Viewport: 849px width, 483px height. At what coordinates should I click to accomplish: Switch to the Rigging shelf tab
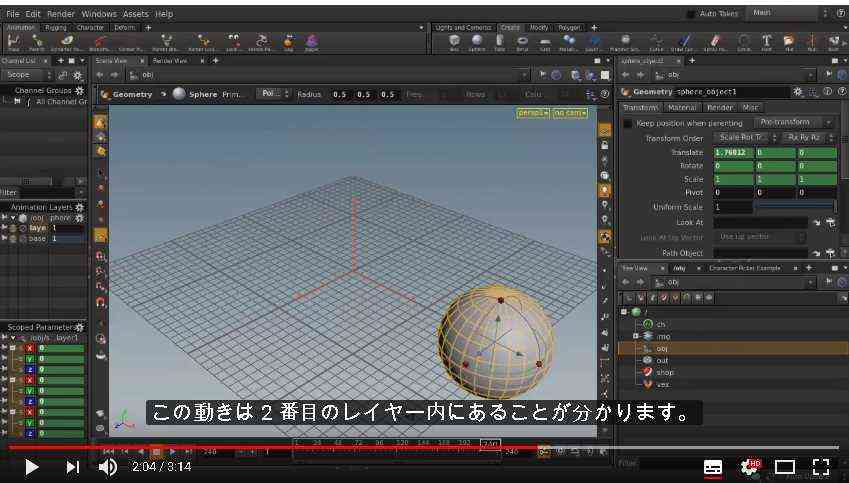point(56,28)
